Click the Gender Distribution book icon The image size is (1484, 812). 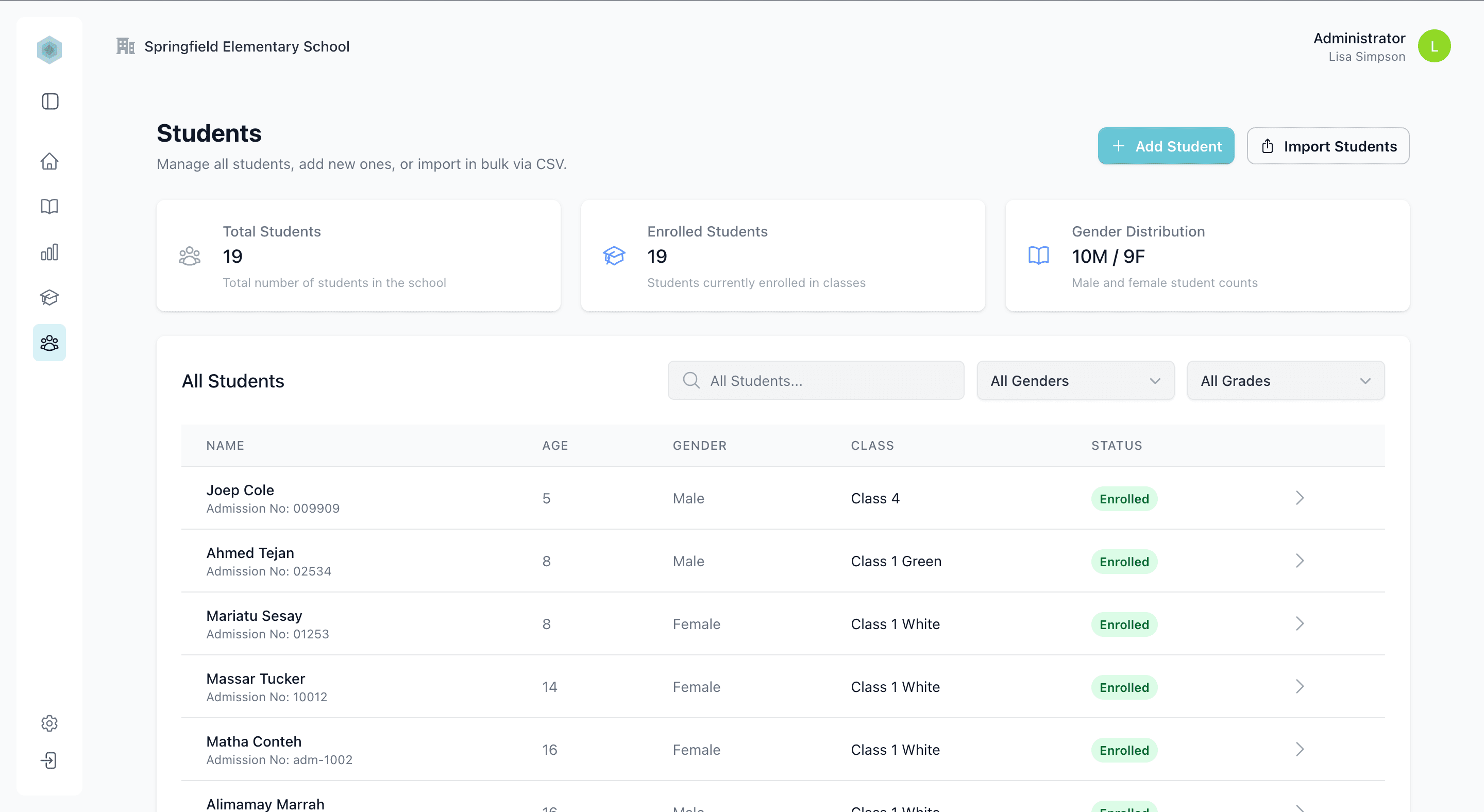tap(1039, 256)
